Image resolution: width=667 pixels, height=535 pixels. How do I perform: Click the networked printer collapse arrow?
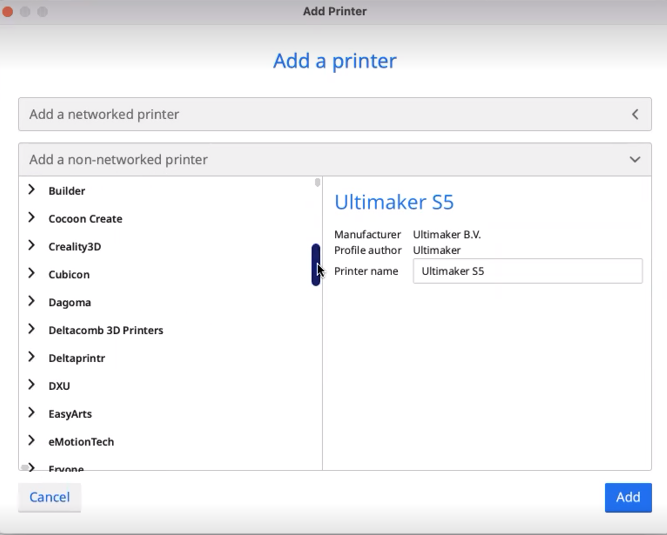coord(635,114)
